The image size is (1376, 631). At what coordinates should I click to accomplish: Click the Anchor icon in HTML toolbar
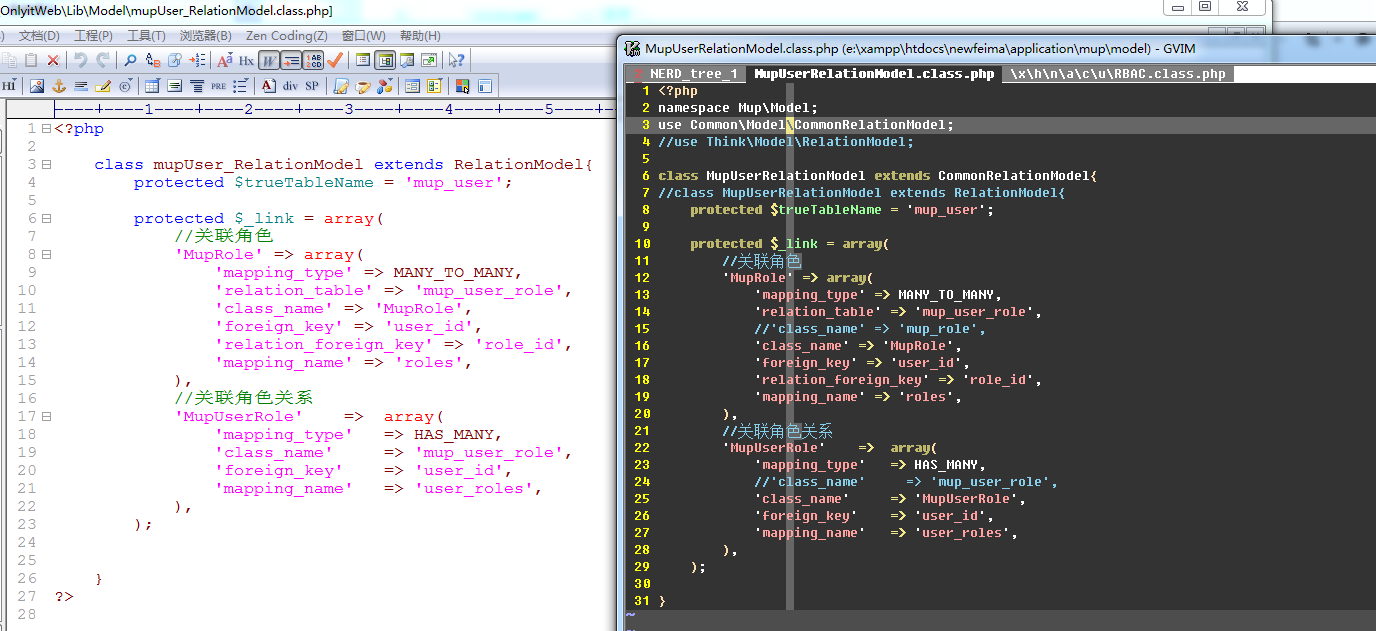click(x=59, y=86)
